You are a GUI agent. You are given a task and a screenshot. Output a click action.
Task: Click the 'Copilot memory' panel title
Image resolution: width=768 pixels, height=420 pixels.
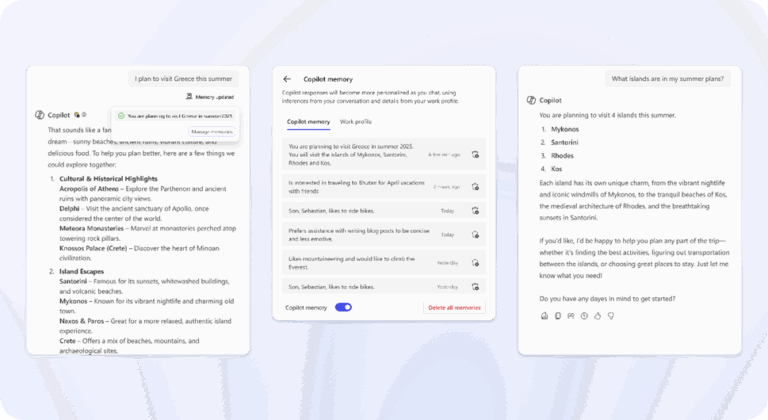point(328,79)
